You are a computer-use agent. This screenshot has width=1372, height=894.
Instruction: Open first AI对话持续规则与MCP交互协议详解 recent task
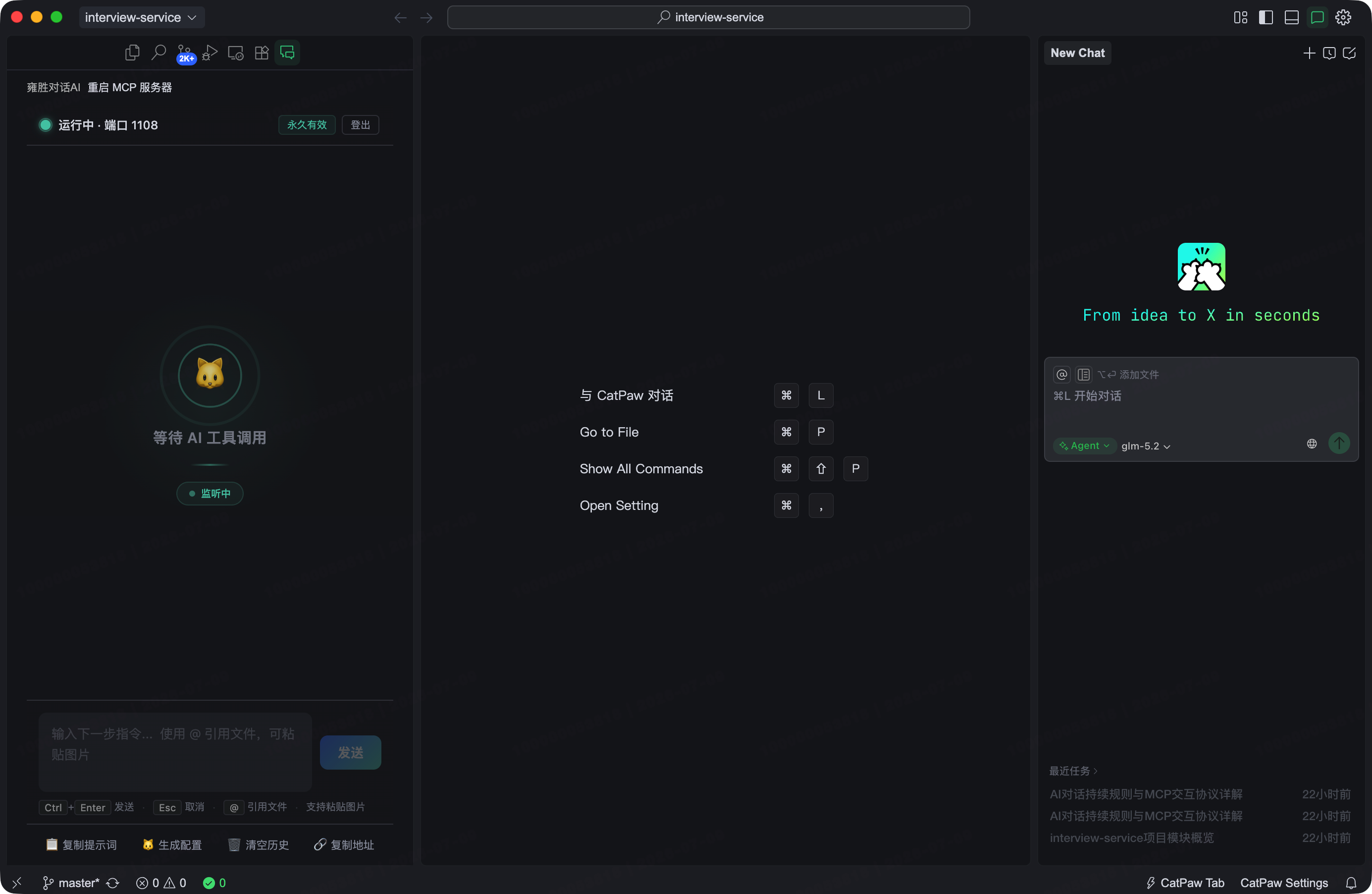tap(1200, 794)
